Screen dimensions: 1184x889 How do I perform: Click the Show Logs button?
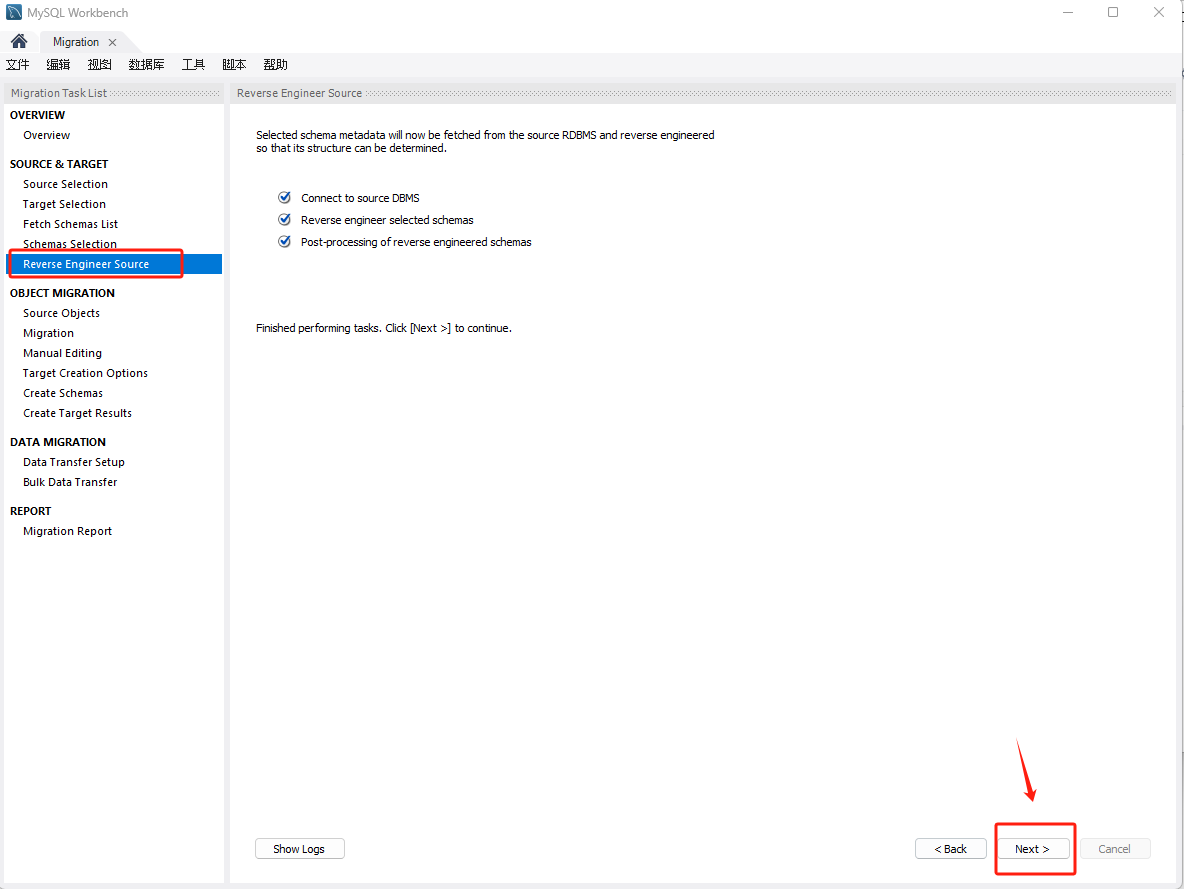pyautogui.click(x=300, y=849)
